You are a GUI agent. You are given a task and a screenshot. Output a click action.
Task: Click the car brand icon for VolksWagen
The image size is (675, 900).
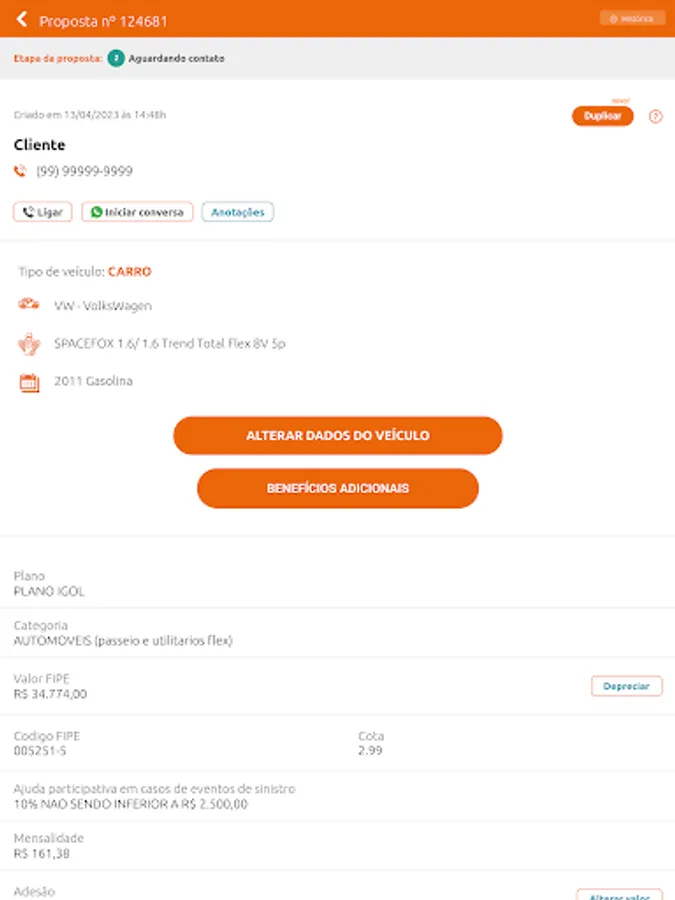click(29, 305)
